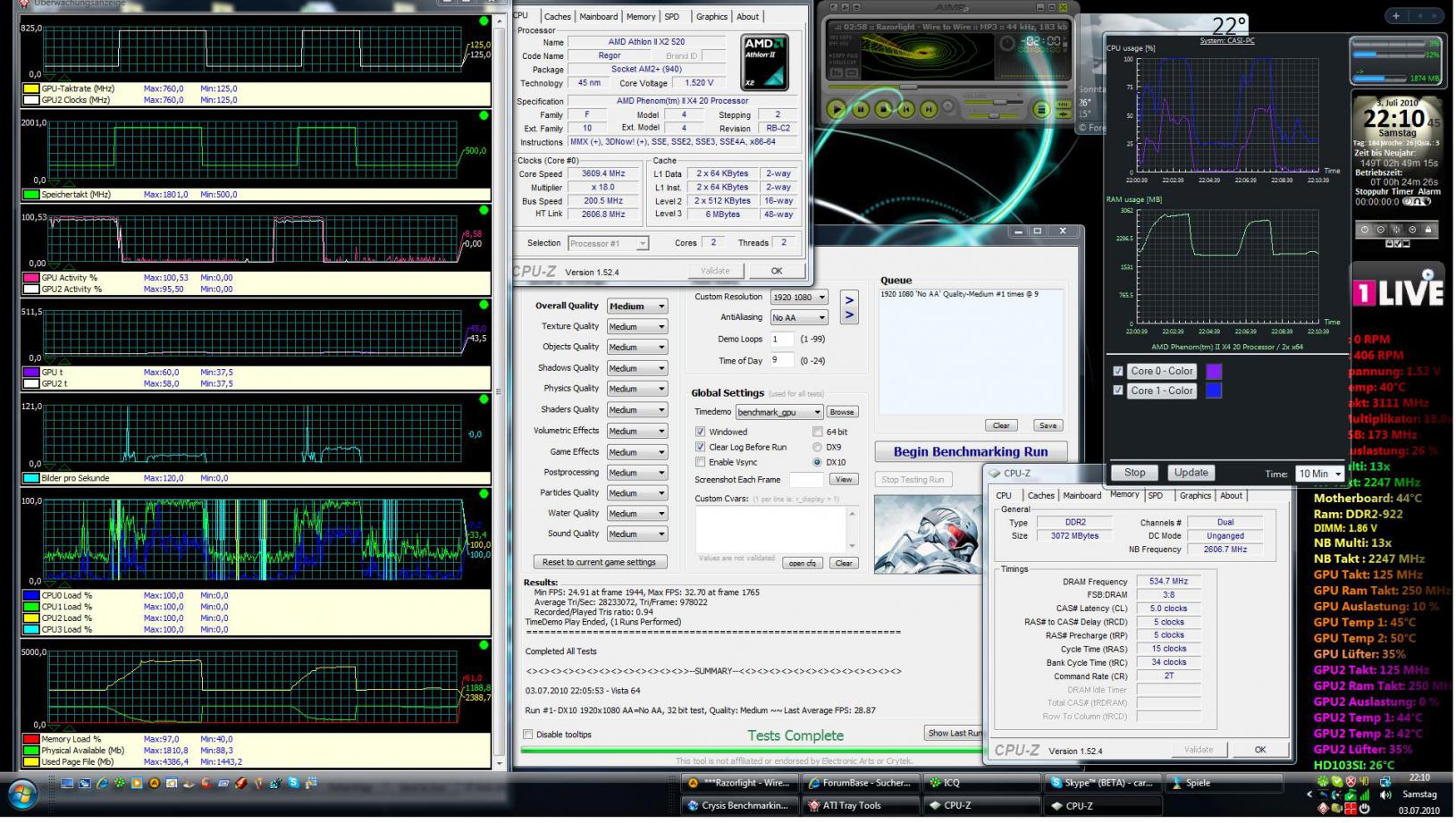Toggle the AIMP playlist round button
The height and width of the screenshot is (823, 1456).
pos(1041,109)
